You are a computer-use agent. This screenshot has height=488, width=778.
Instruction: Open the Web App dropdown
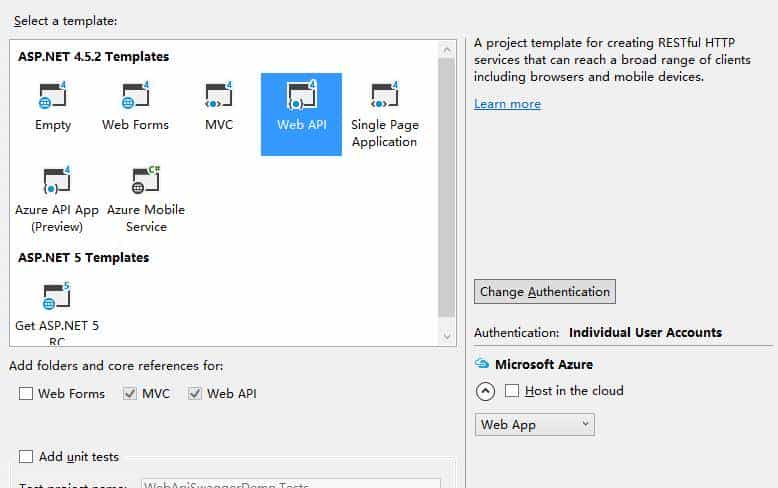pos(534,425)
